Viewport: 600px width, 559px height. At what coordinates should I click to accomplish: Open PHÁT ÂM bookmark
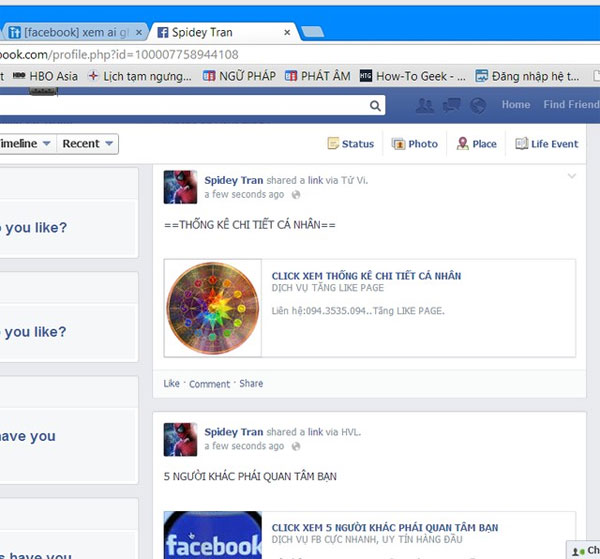(318, 76)
